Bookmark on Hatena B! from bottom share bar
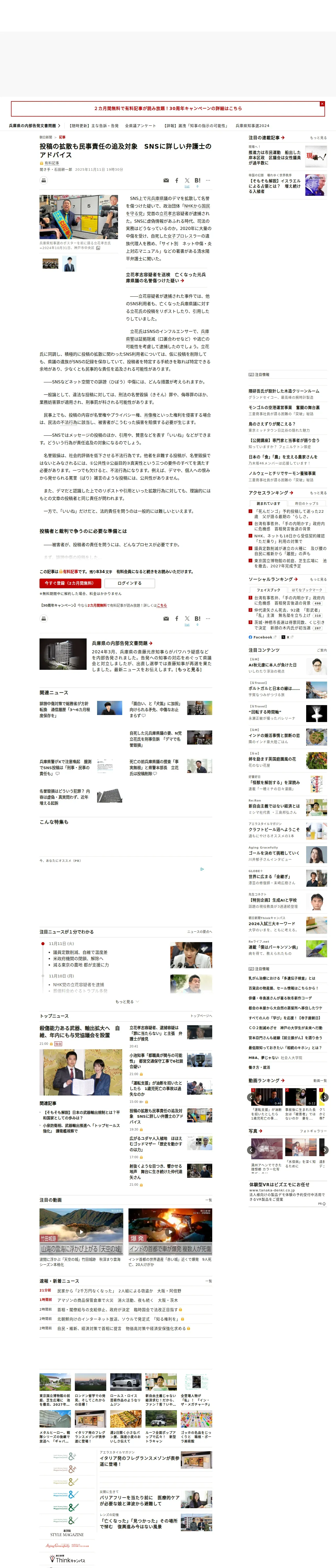Viewport: 336px width, 1568px height. tap(198, 618)
